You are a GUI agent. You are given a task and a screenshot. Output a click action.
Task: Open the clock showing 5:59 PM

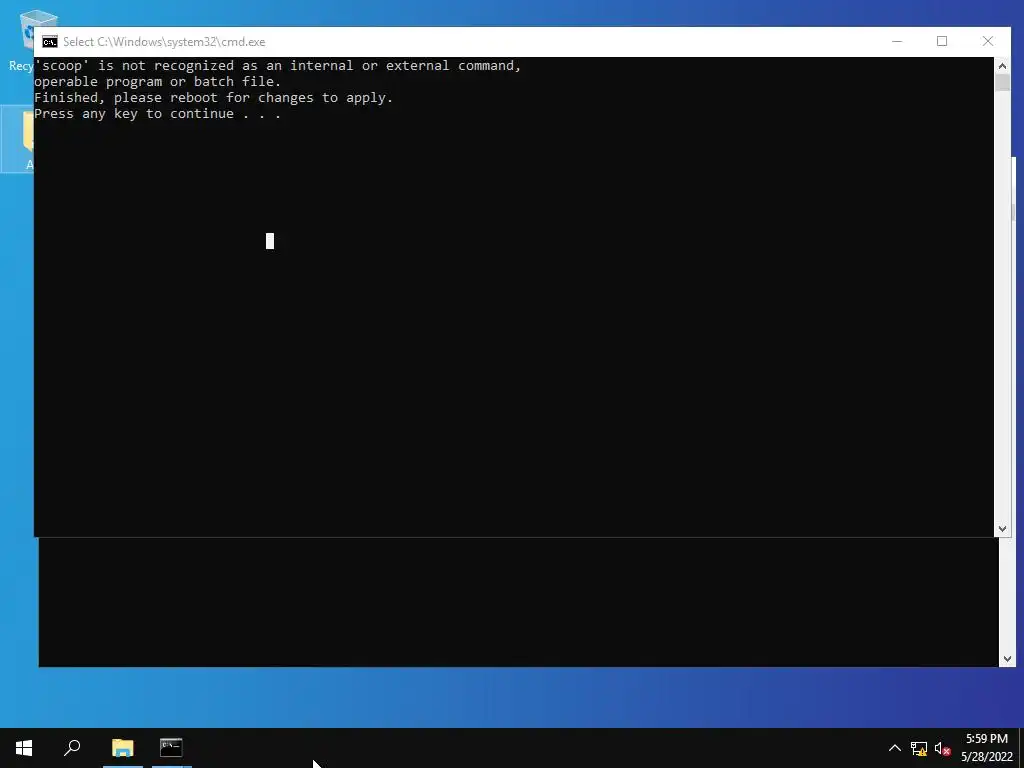(987, 748)
